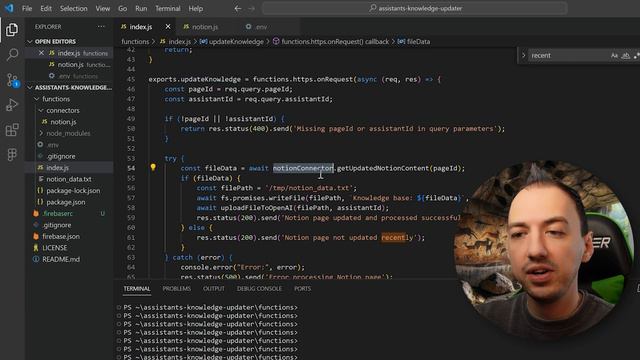640x360 pixels.
Task: Go back with the left arrow
Action: pos(238,8)
